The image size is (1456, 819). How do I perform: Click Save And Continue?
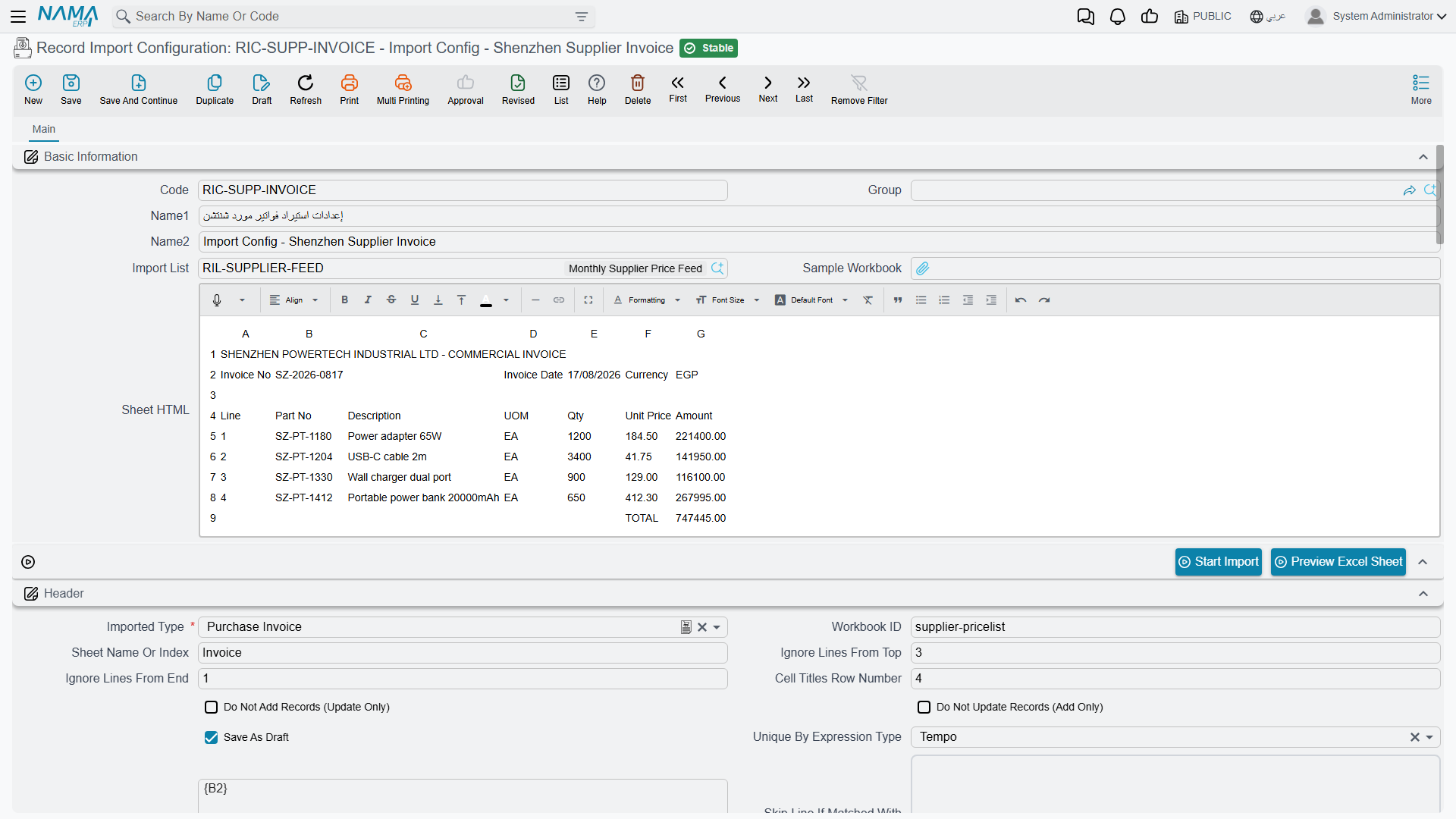139,89
